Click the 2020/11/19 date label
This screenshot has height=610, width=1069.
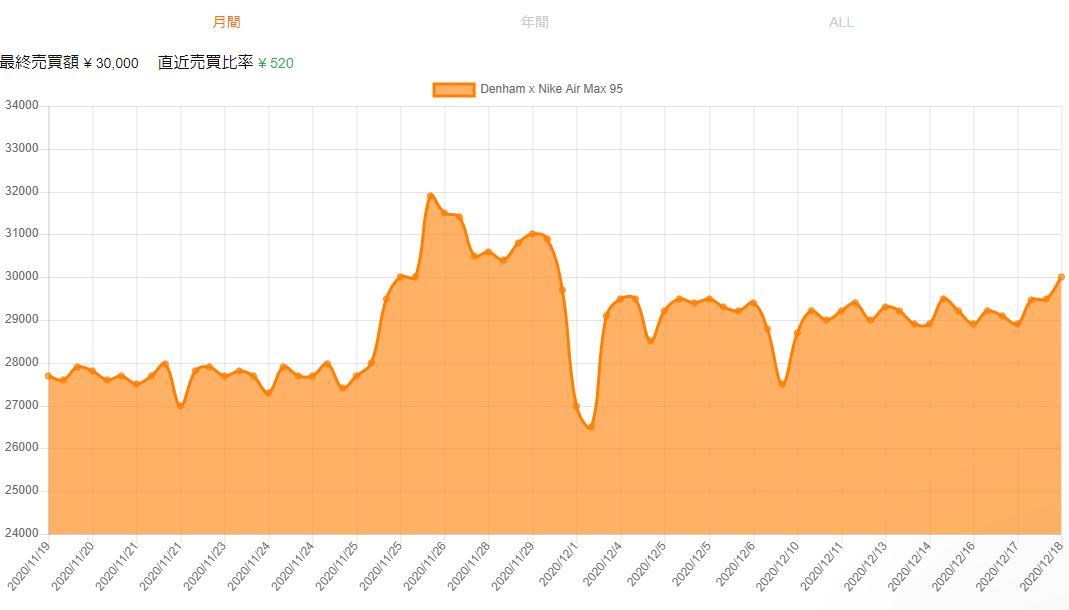coord(29,566)
